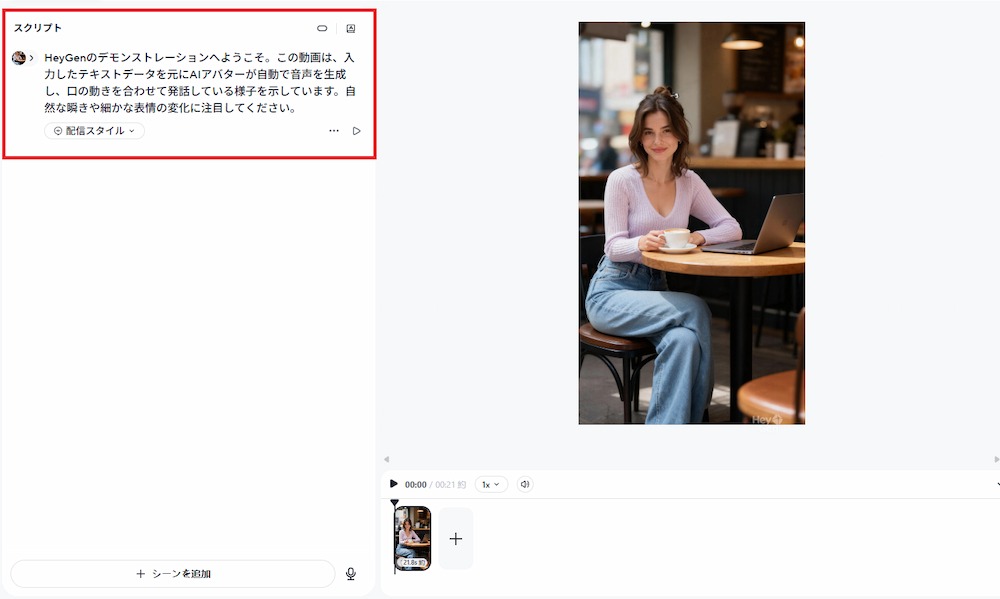Click the subtitle/caption pill icon in script header
Screen dimensions: 1000x599
(x=322, y=28)
